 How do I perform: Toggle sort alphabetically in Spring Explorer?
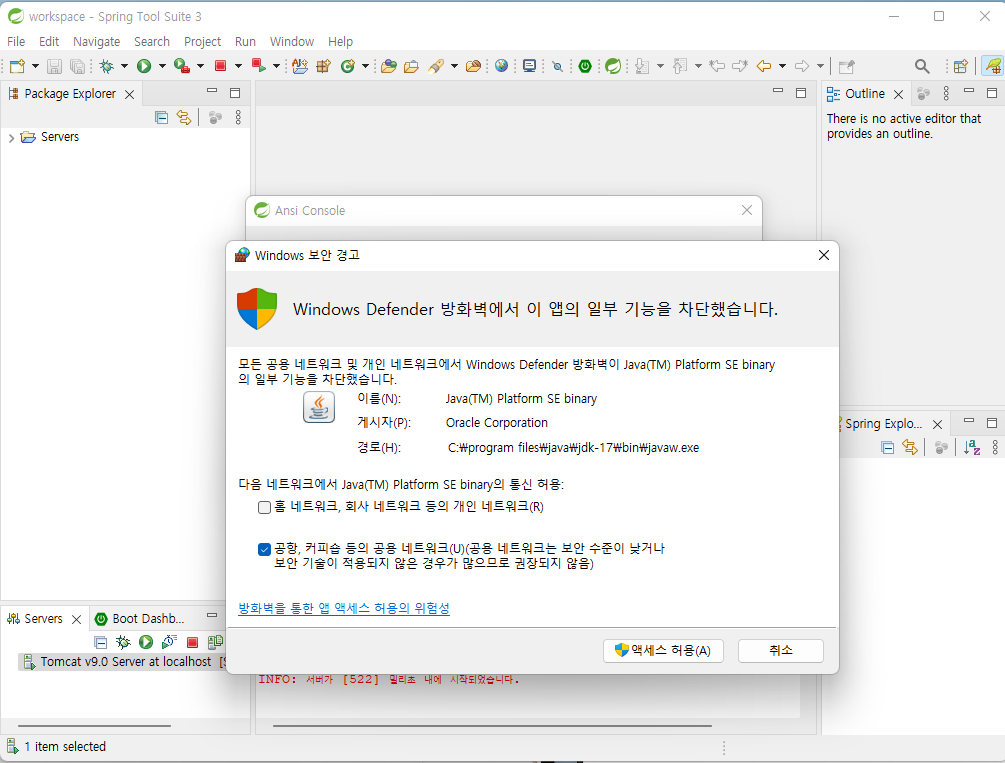972,448
